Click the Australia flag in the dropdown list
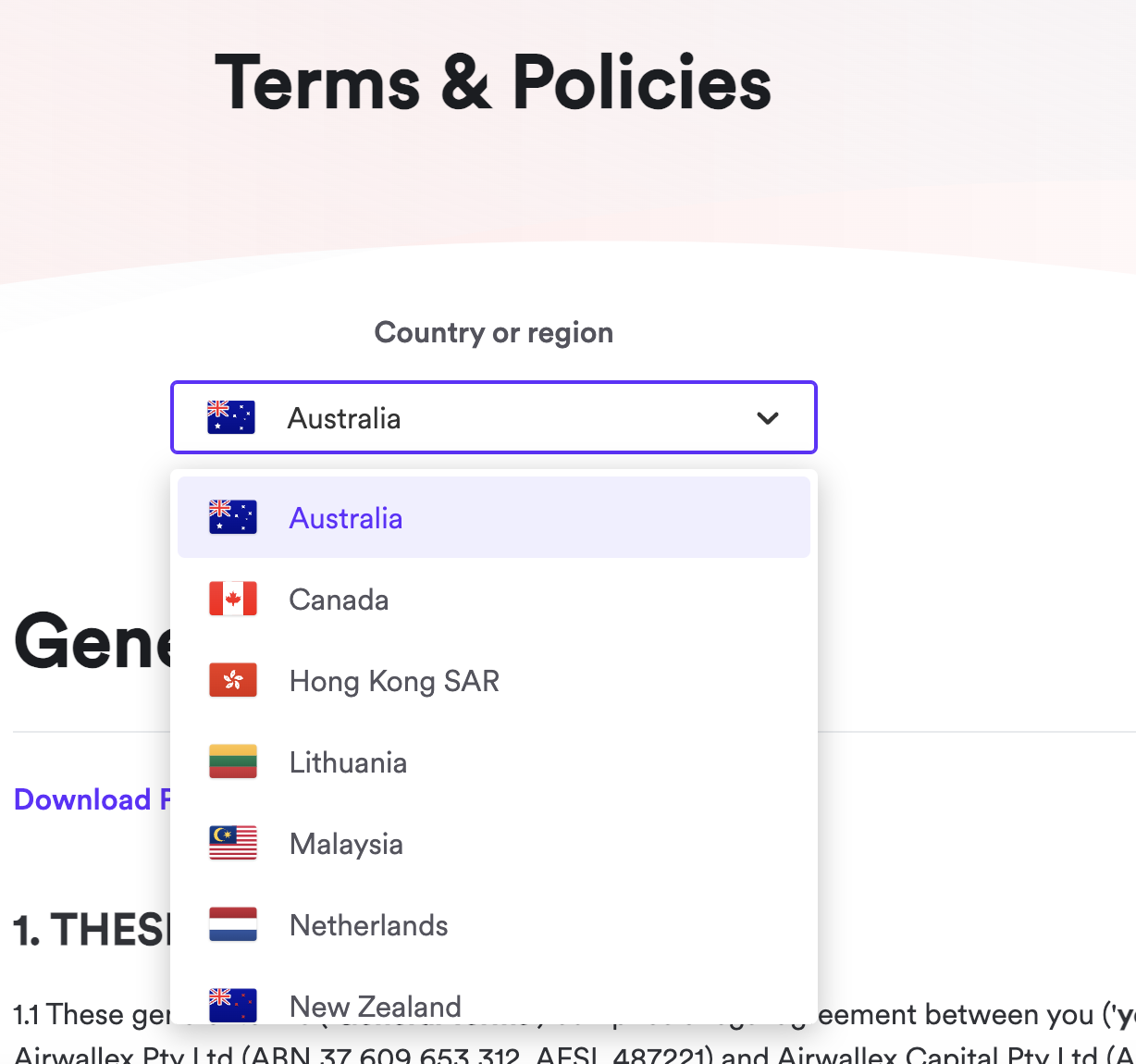The image size is (1136, 1064). (233, 517)
